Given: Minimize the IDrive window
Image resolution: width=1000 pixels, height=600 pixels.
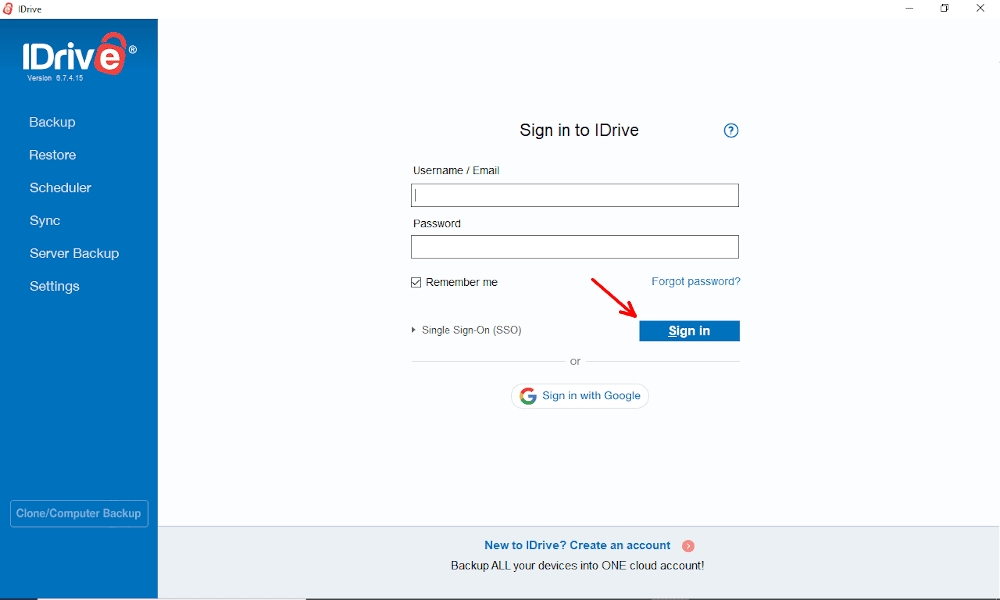Looking at the screenshot, I should pyautogui.click(x=909, y=8).
